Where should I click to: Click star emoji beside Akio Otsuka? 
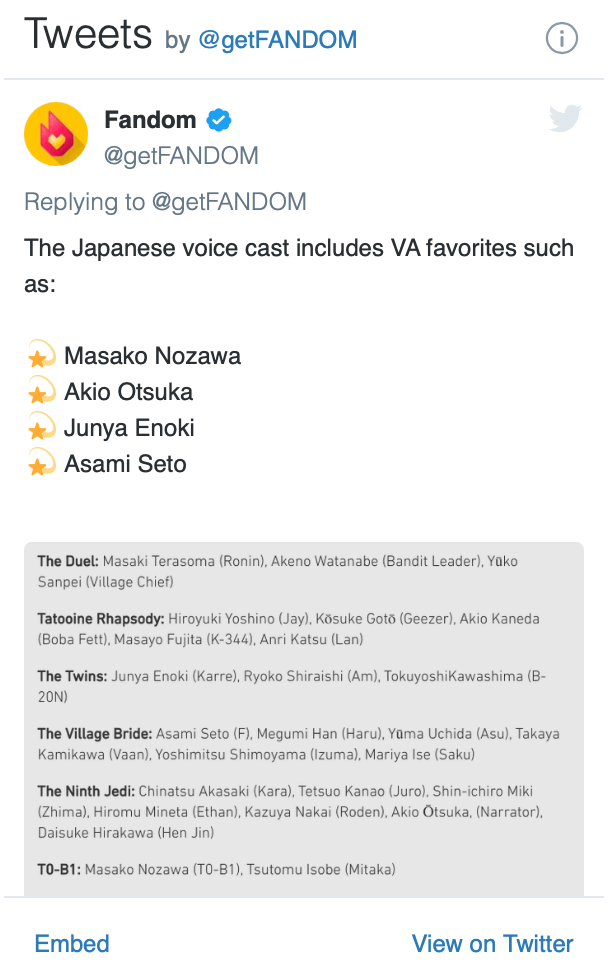[40, 392]
